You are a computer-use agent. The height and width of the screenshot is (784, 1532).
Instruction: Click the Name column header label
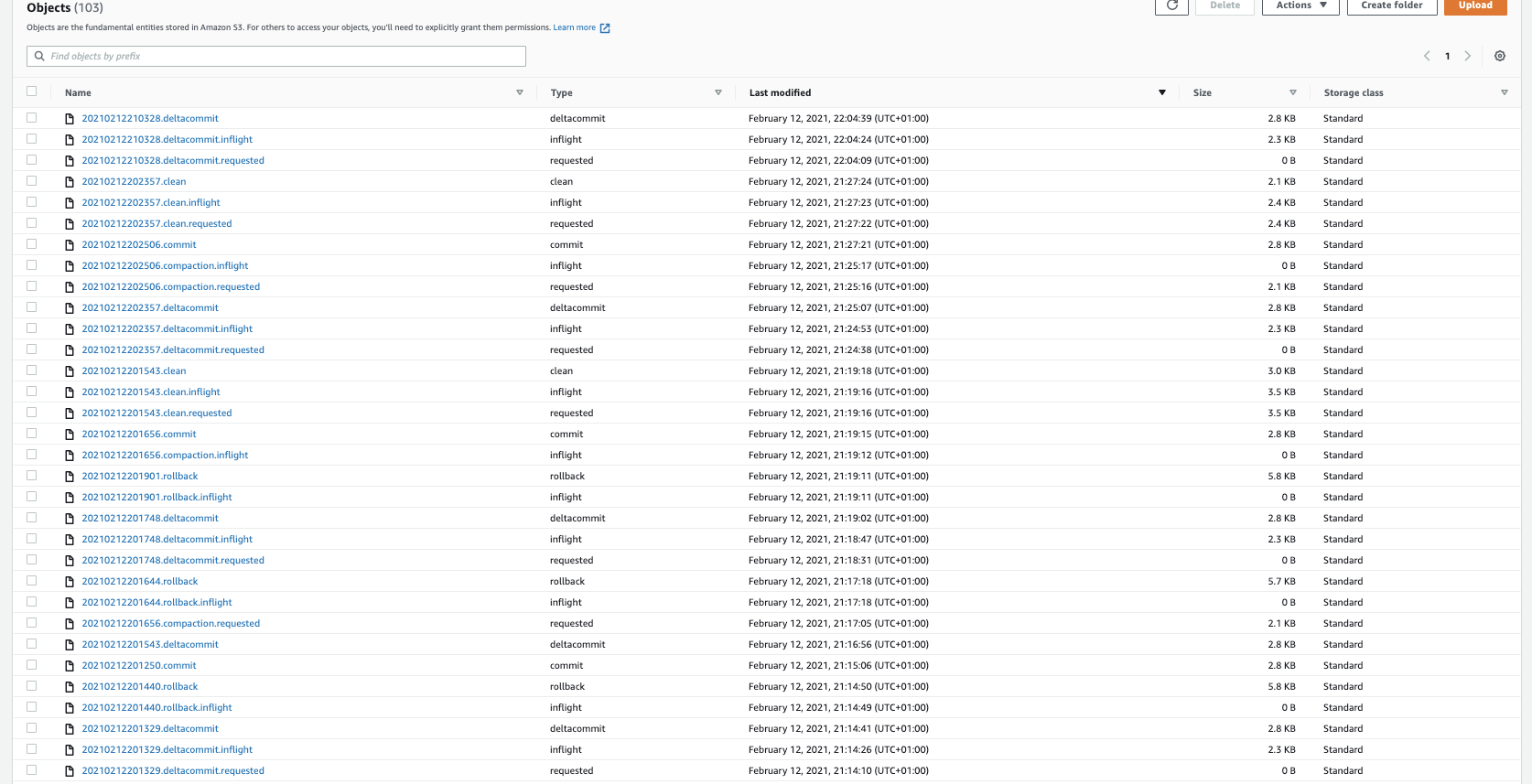[x=78, y=93]
